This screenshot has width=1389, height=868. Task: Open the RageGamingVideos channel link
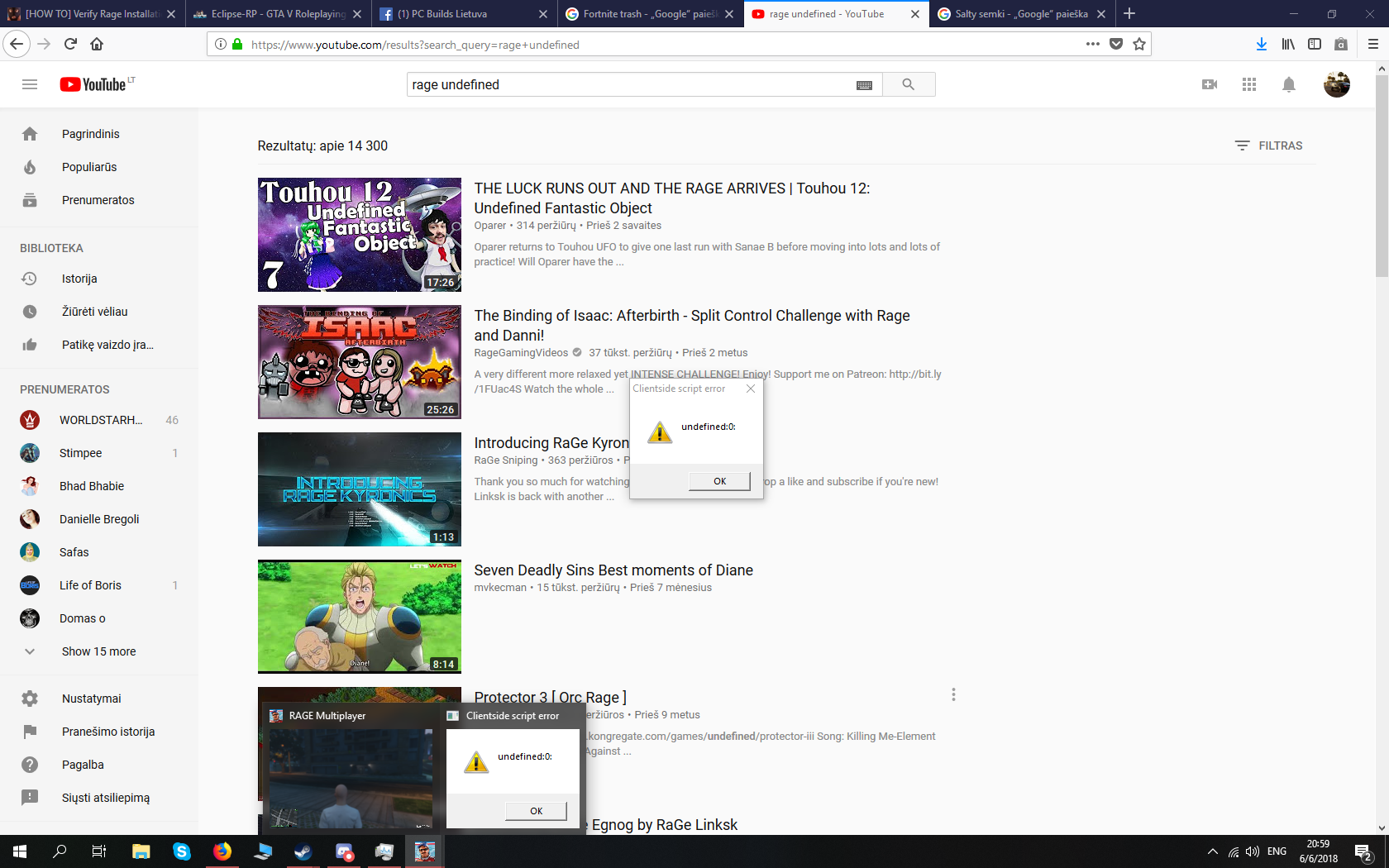click(521, 353)
